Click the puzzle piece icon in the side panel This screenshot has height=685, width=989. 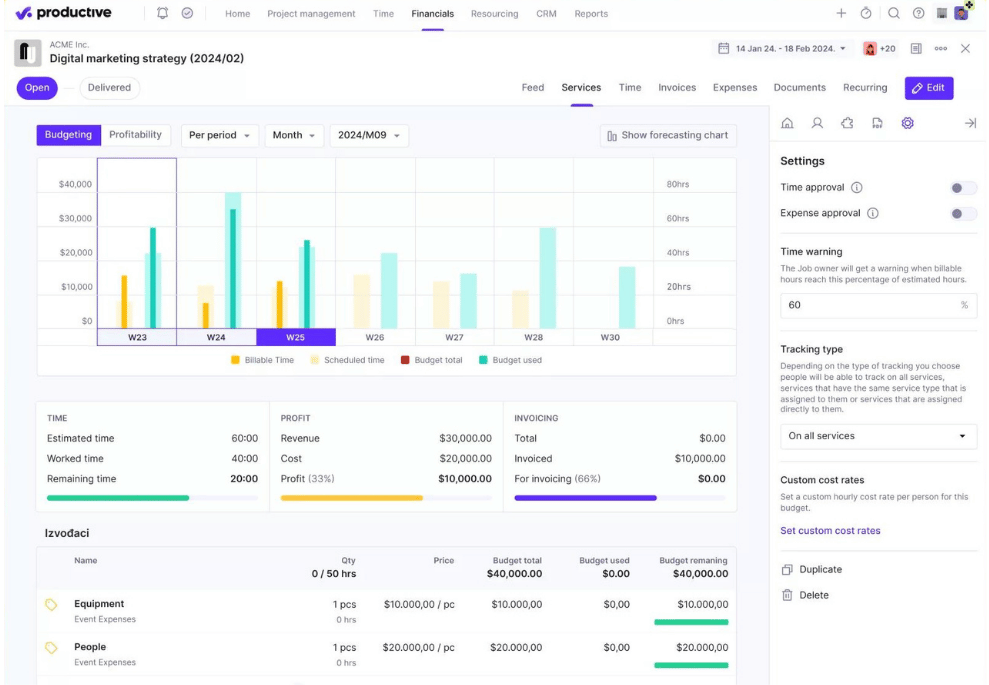[847, 123]
